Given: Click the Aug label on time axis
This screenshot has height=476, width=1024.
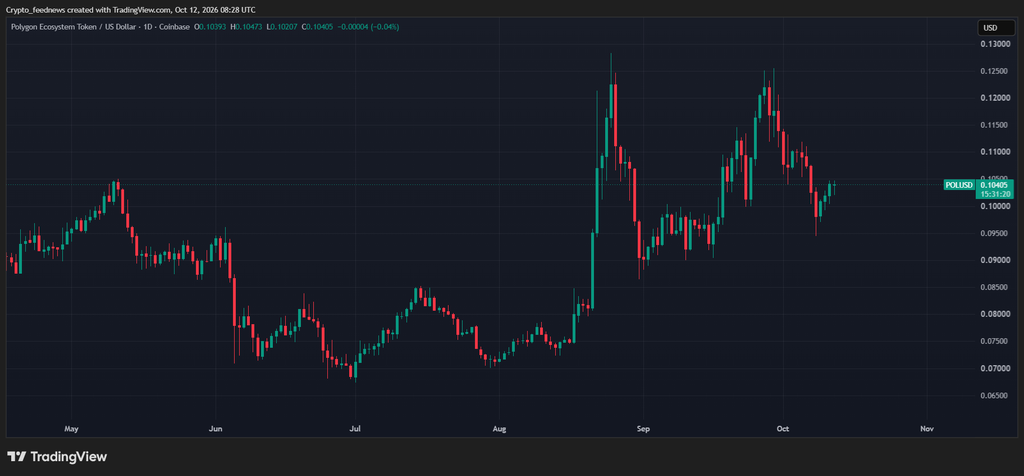Looking at the screenshot, I should pyautogui.click(x=499, y=429).
